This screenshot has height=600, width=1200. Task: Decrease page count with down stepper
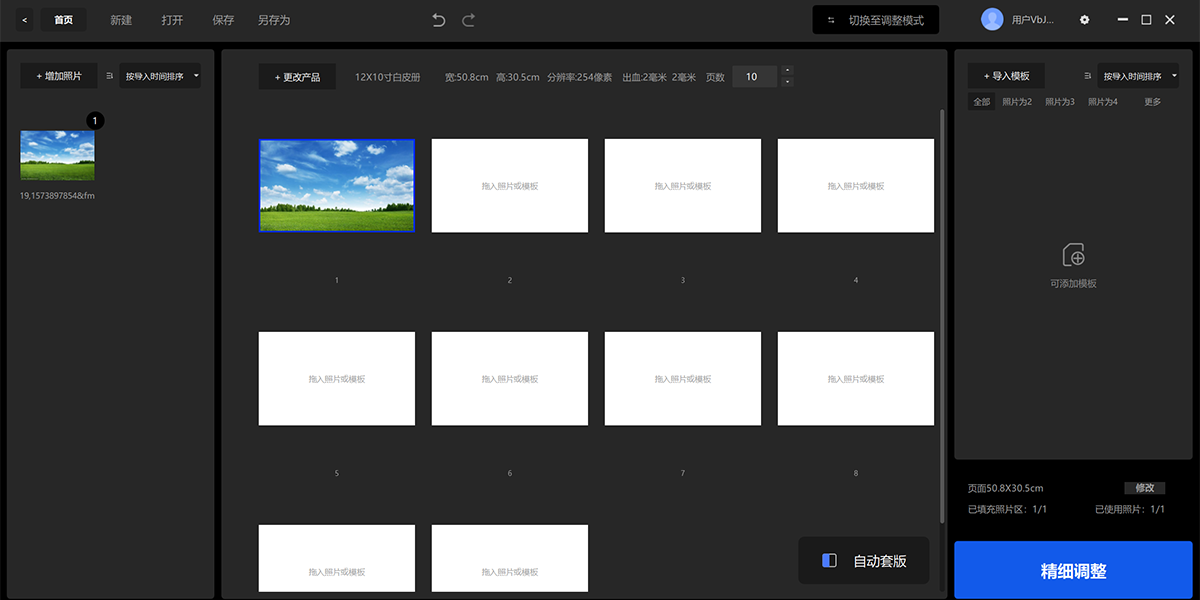tap(787, 82)
